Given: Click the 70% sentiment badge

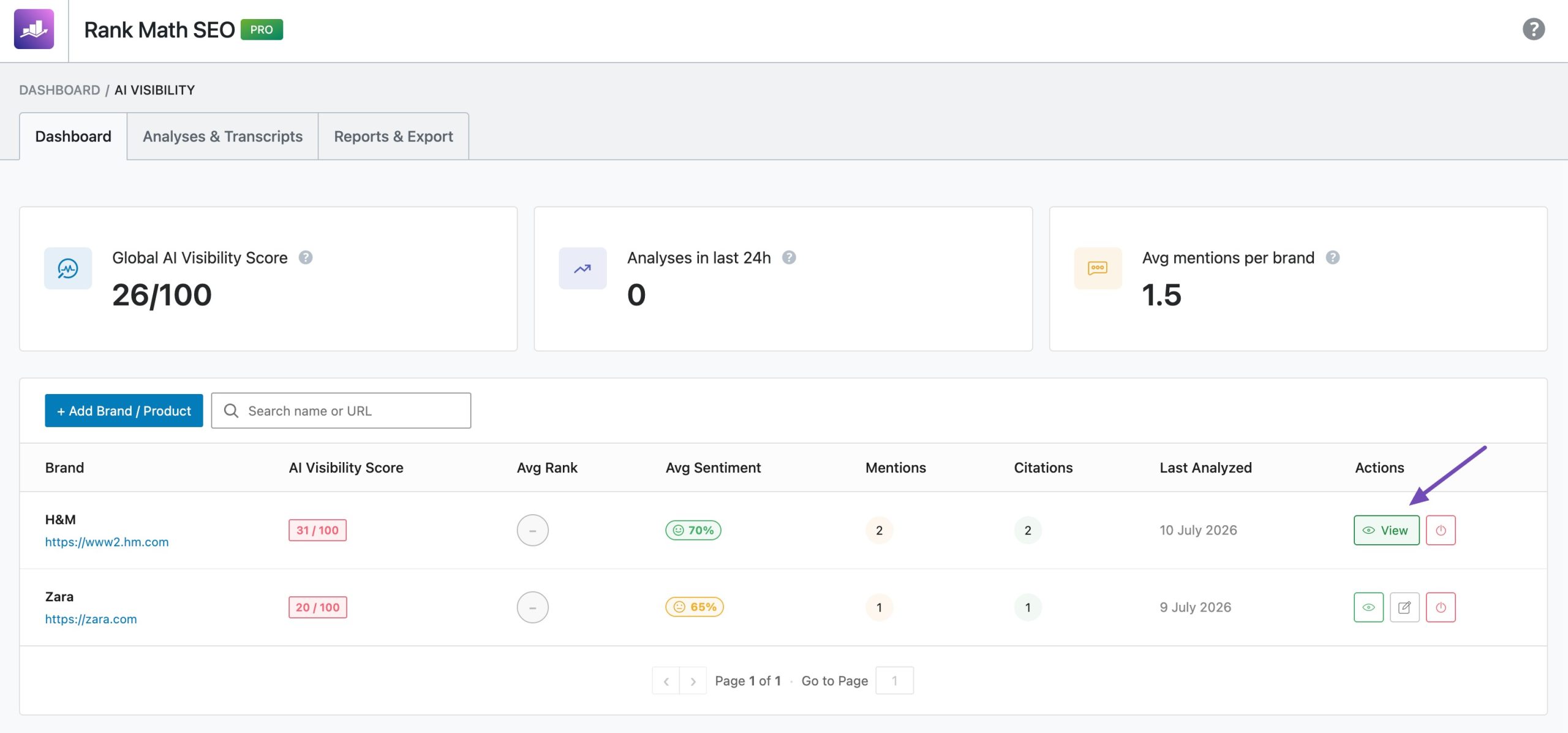Looking at the screenshot, I should point(693,530).
